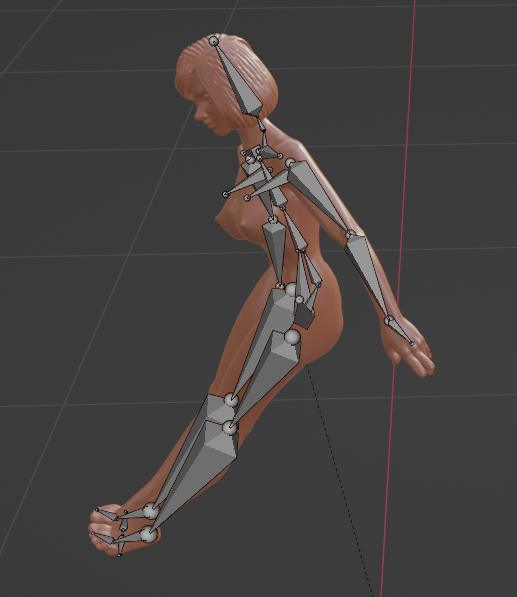
Task: Click the lower ankle joint sphere
Action: click(148, 534)
